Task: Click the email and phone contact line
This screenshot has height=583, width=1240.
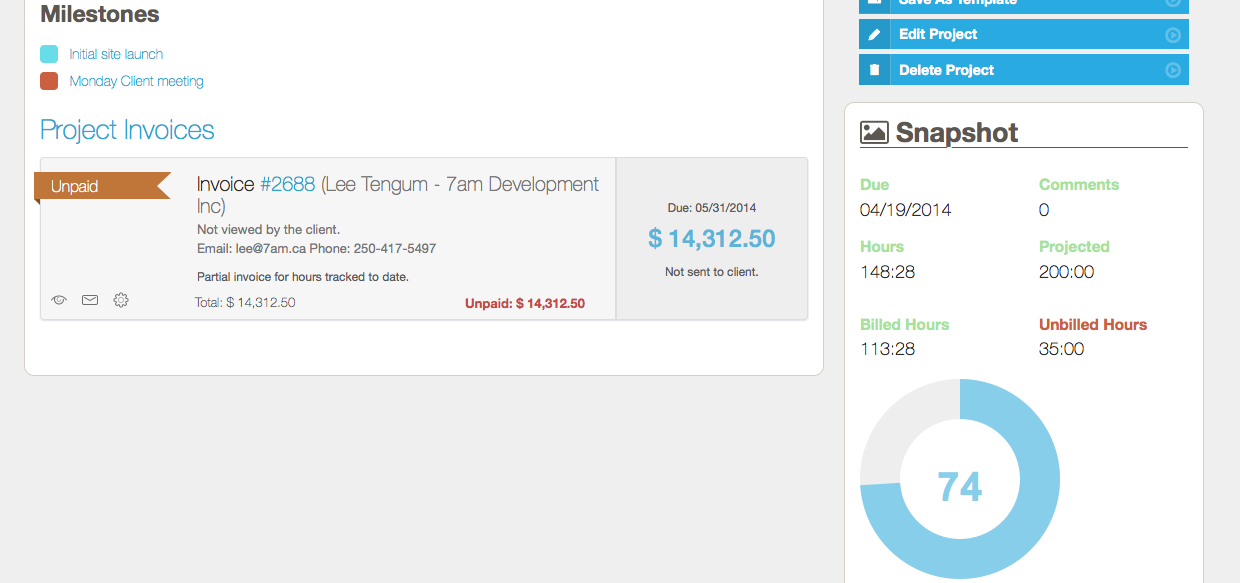Action: pyautogui.click(x=316, y=248)
